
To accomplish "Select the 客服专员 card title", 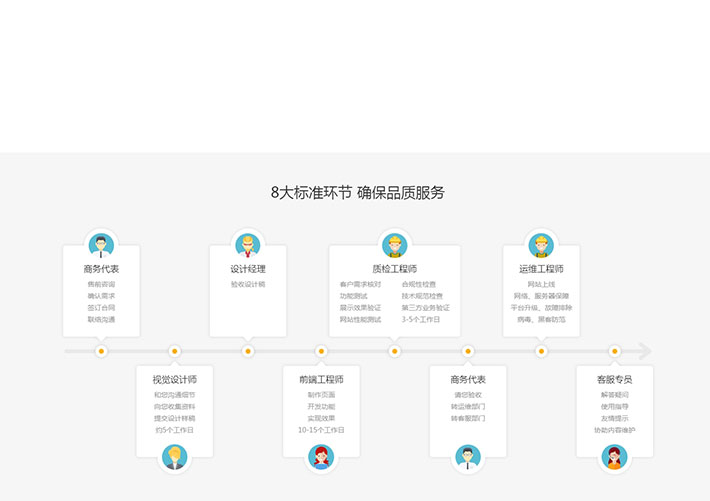I will click(x=614, y=380).
